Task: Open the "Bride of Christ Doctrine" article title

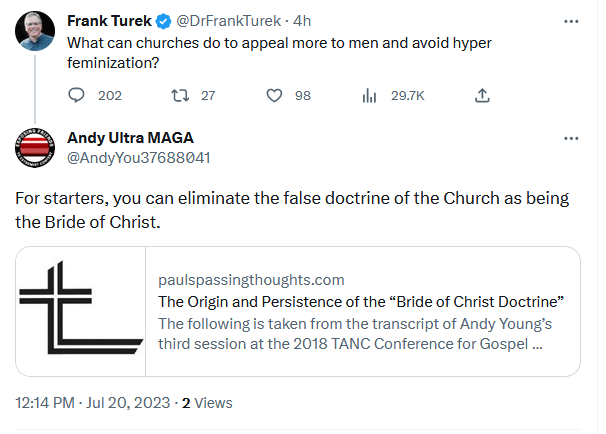Action: click(x=363, y=302)
